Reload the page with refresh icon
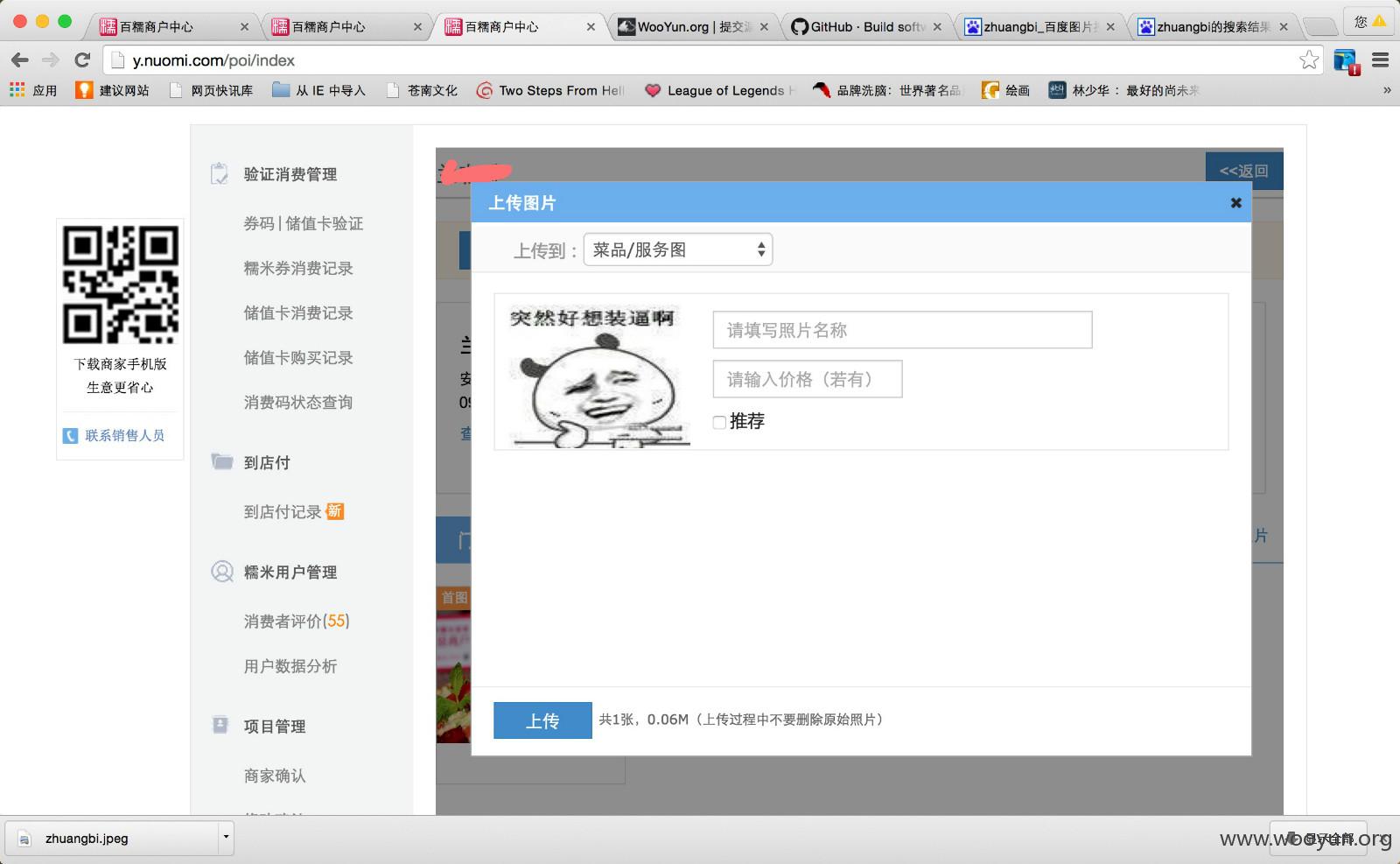 pyautogui.click(x=82, y=60)
